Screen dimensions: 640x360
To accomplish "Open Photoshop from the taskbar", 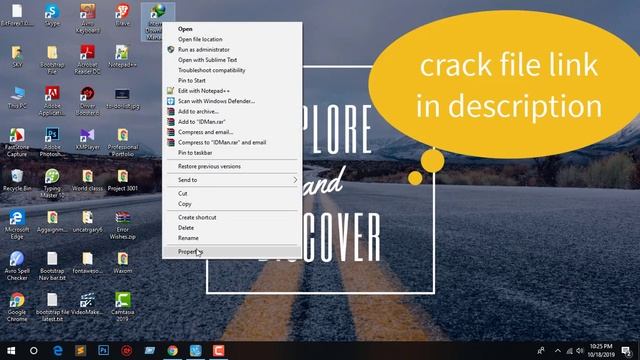I will pos(103,351).
